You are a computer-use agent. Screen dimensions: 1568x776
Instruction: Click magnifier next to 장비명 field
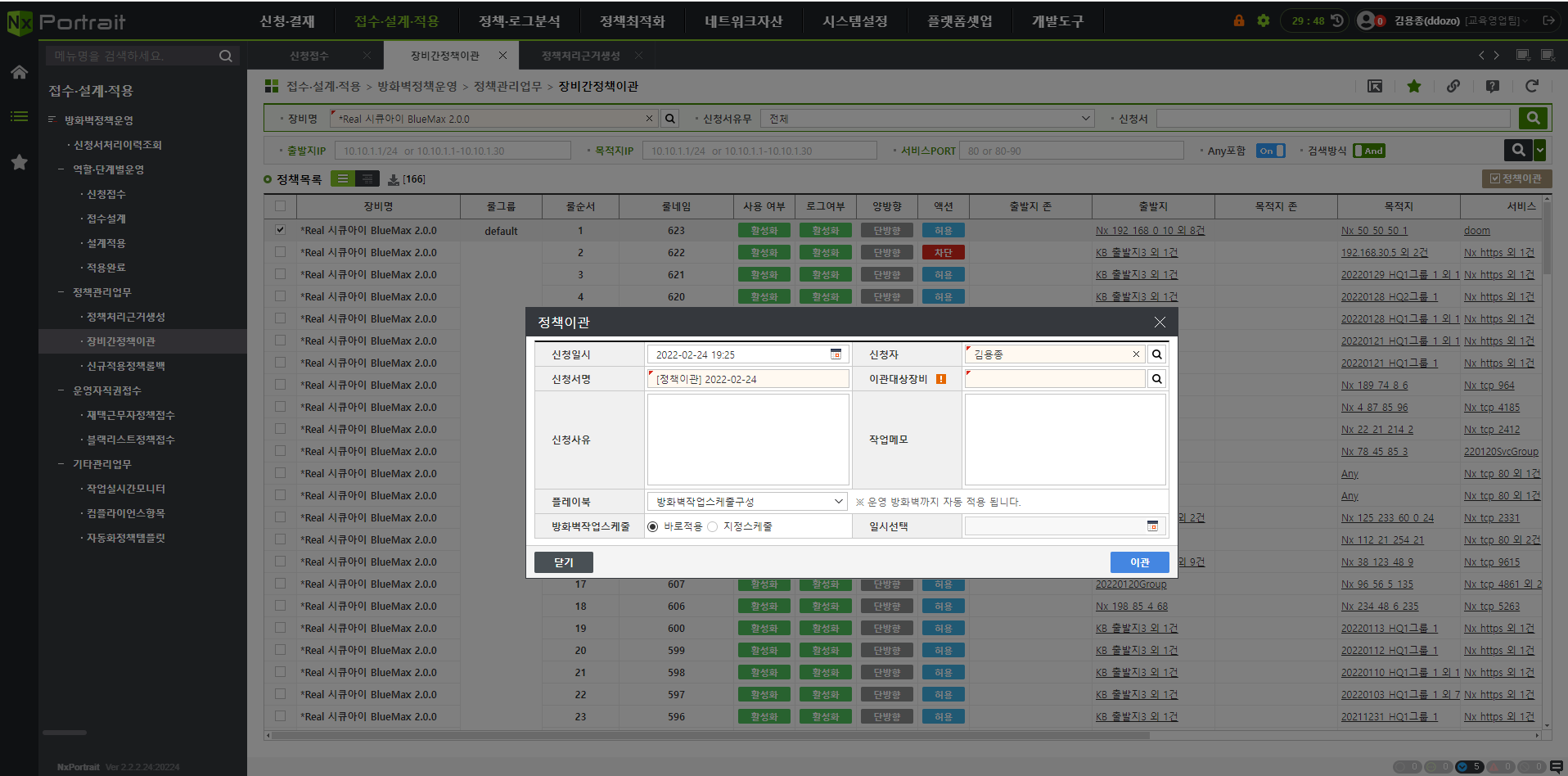[x=670, y=119]
